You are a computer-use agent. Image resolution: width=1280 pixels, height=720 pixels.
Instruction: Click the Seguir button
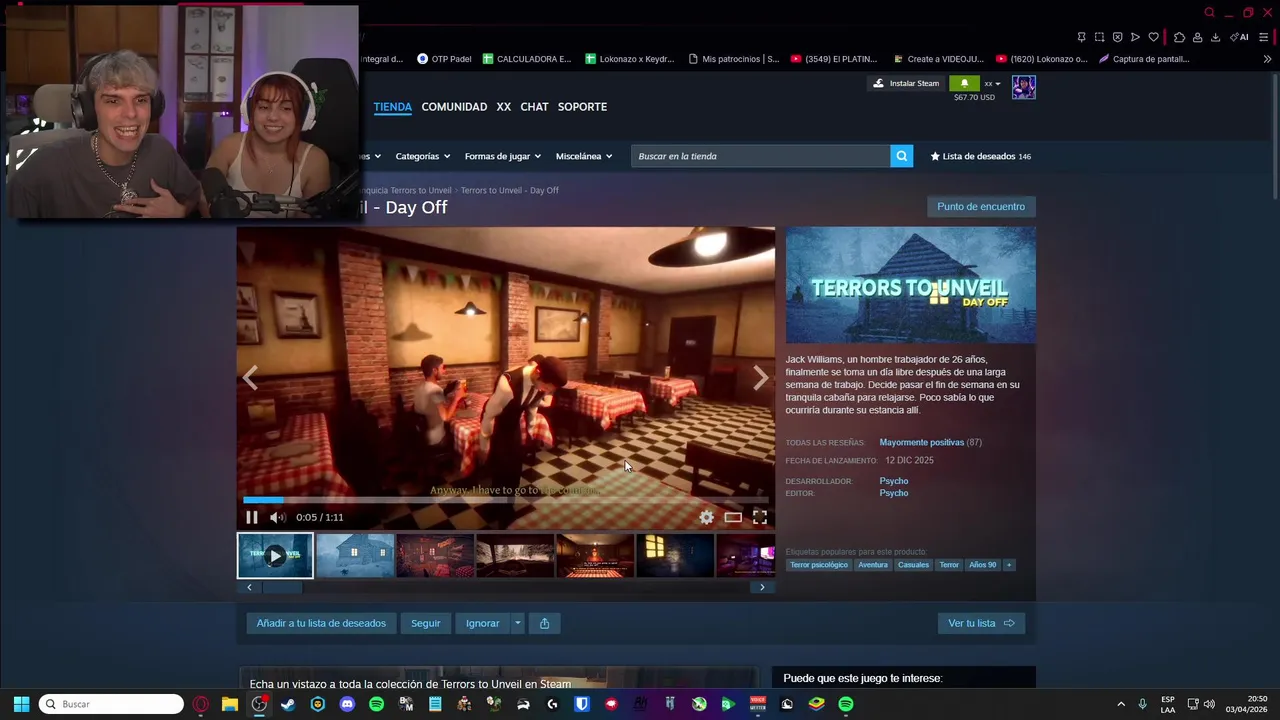pos(425,623)
